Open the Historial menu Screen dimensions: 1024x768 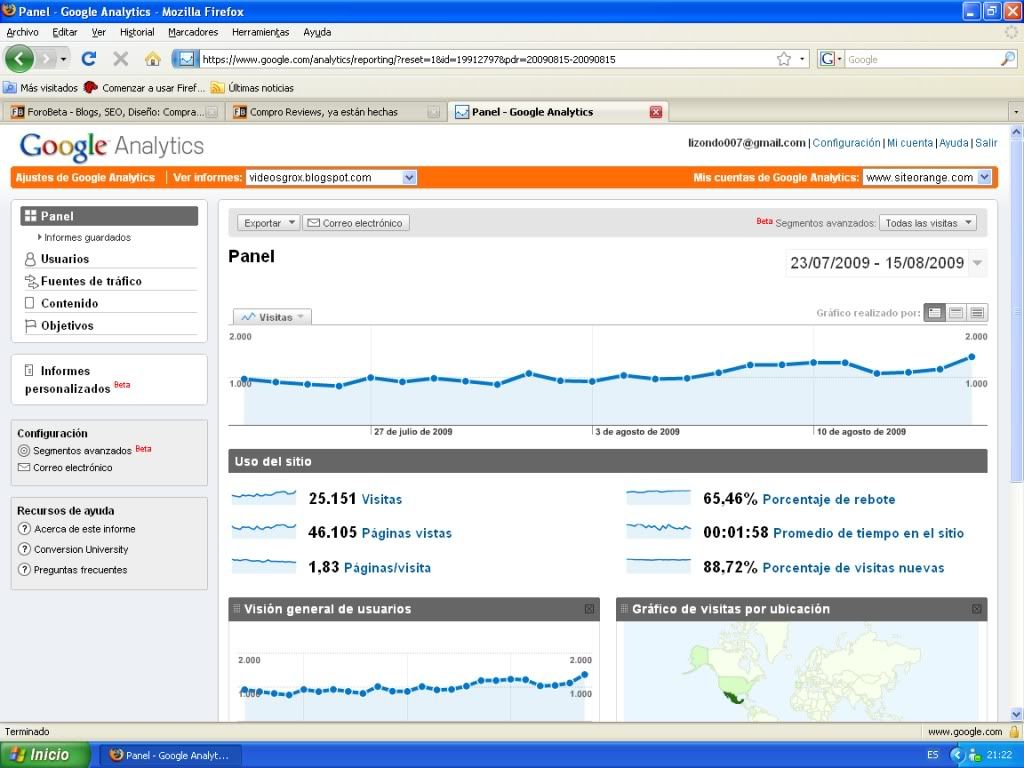[137, 32]
